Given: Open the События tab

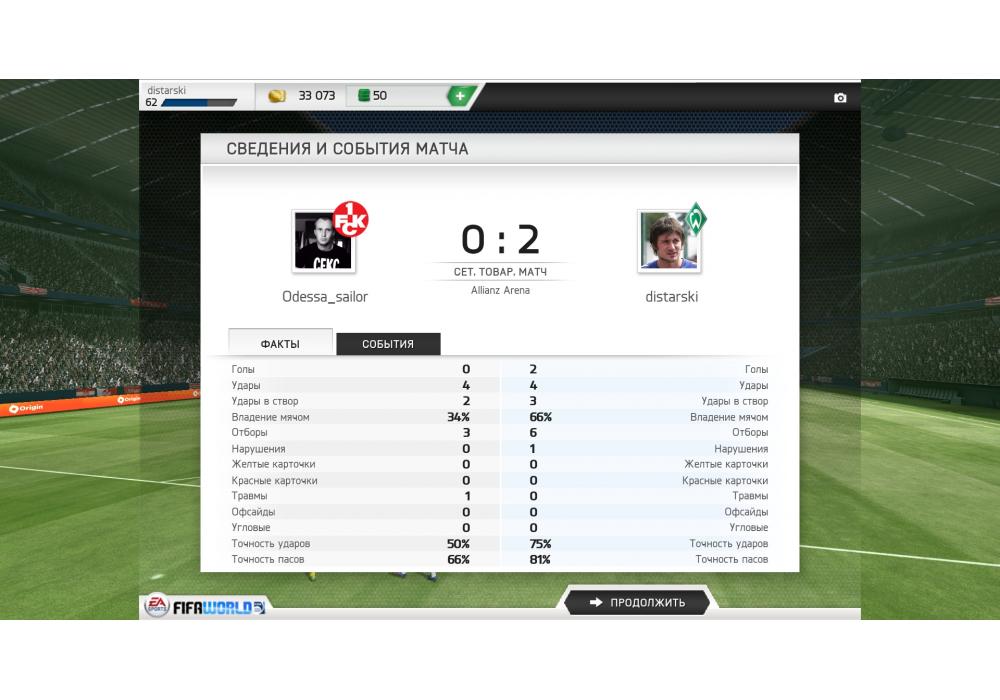Looking at the screenshot, I should coord(388,344).
